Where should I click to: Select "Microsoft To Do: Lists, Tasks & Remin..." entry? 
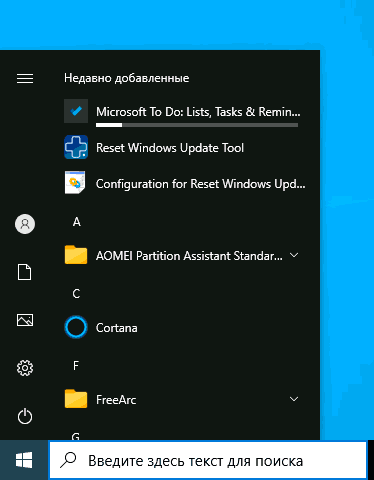point(198,112)
